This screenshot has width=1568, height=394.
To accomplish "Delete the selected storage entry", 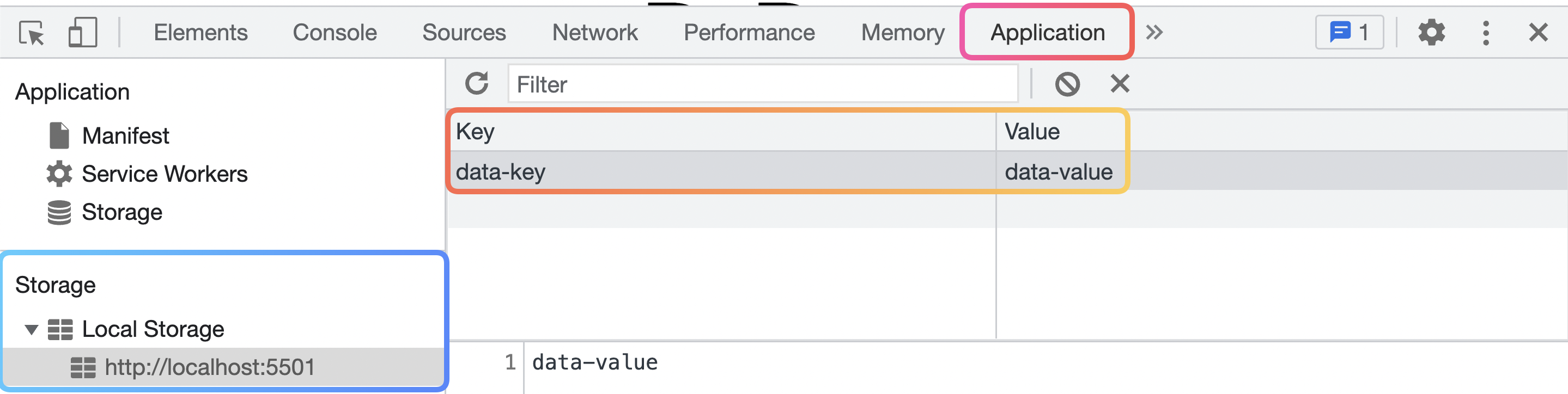I will click(x=1120, y=84).
